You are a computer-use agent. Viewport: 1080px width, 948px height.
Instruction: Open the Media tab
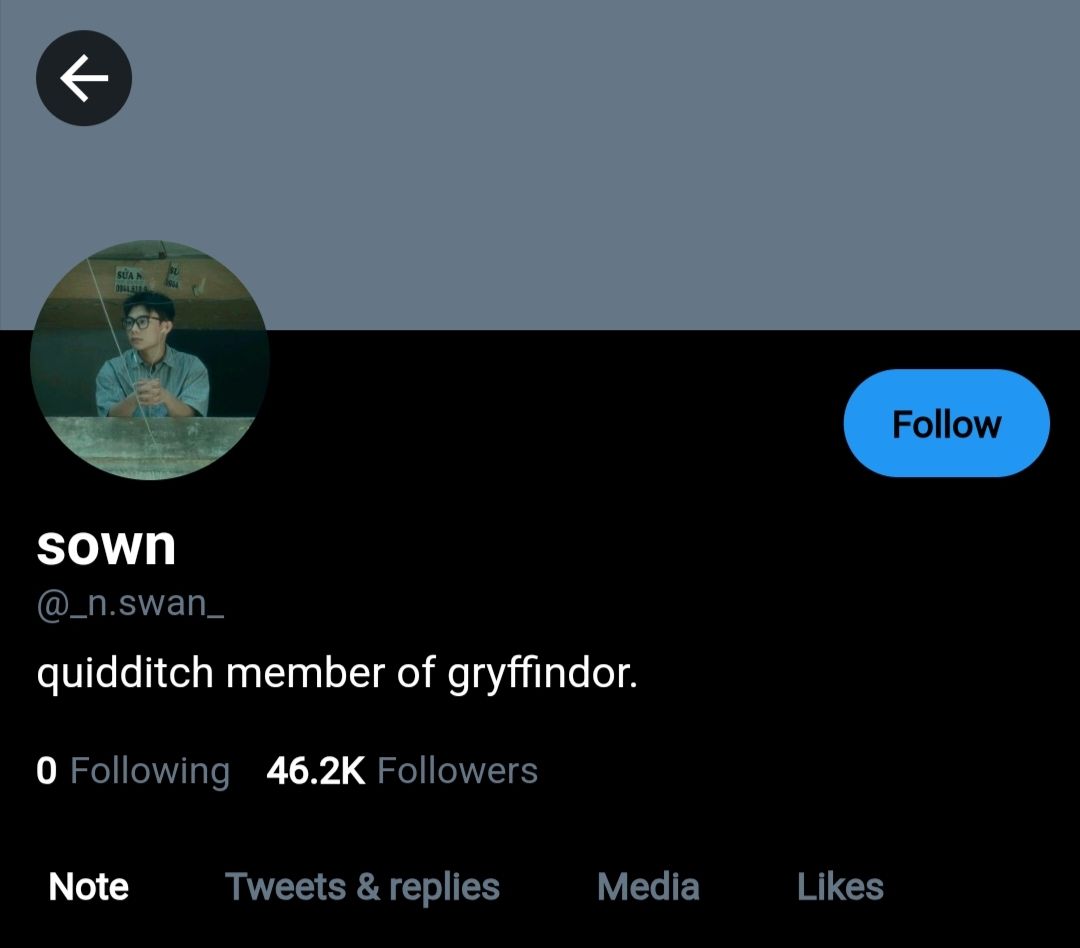pos(648,887)
